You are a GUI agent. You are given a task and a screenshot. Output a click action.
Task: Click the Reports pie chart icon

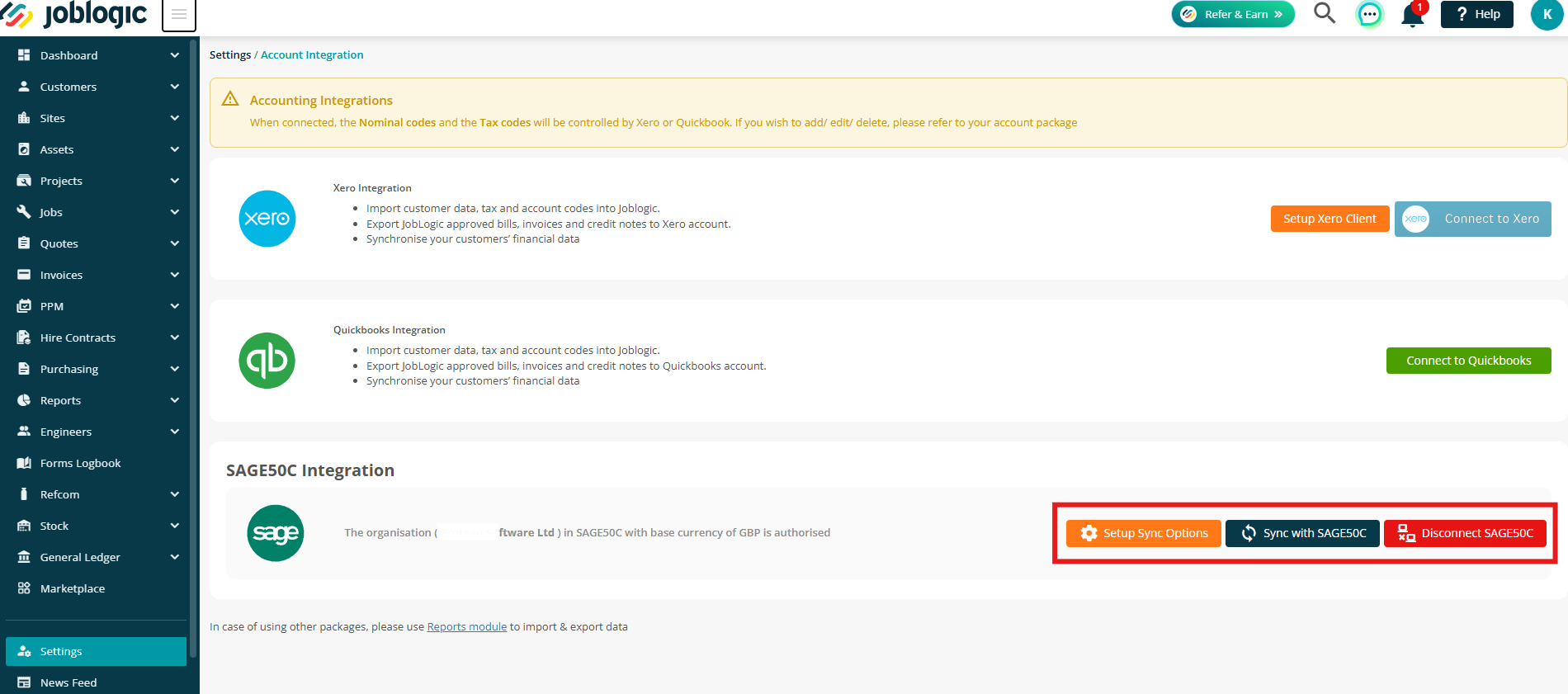[x=24, y=399]
